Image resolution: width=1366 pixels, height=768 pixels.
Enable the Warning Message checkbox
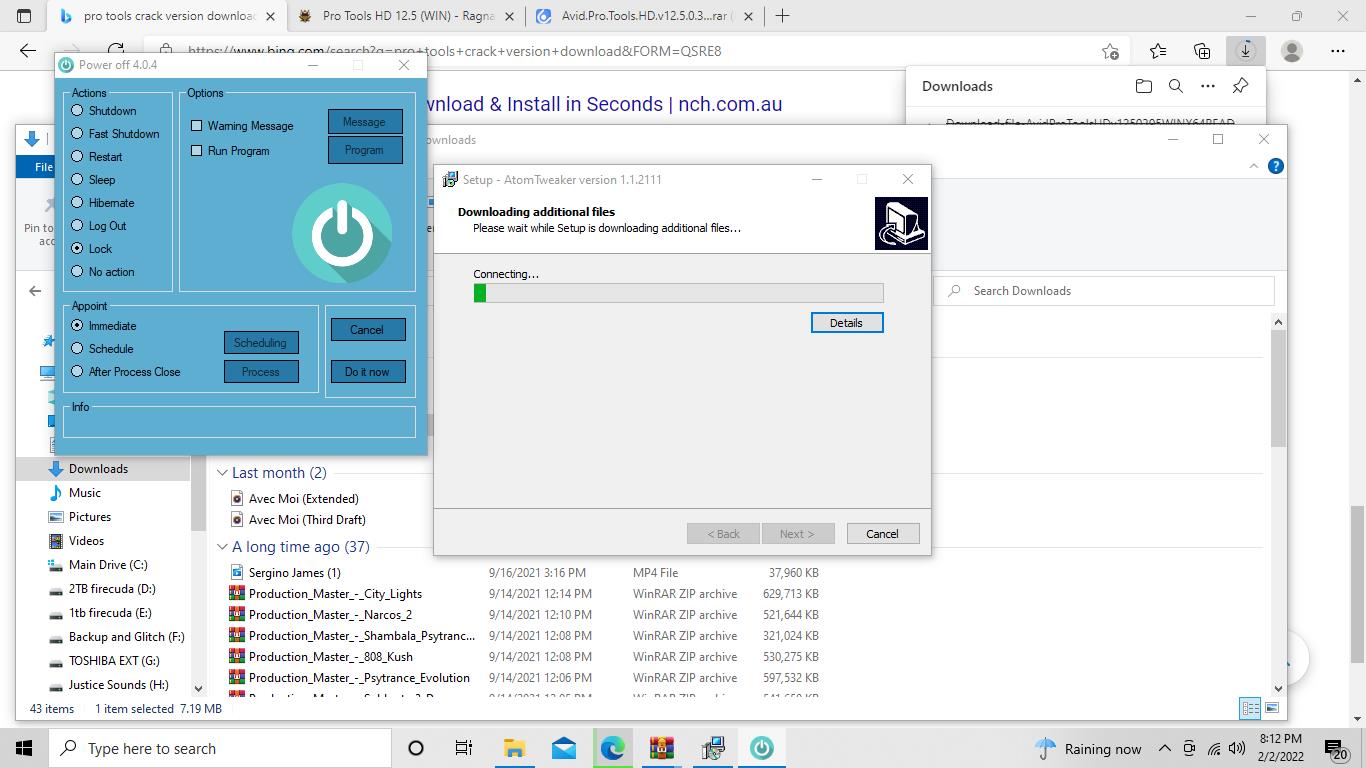197,126
